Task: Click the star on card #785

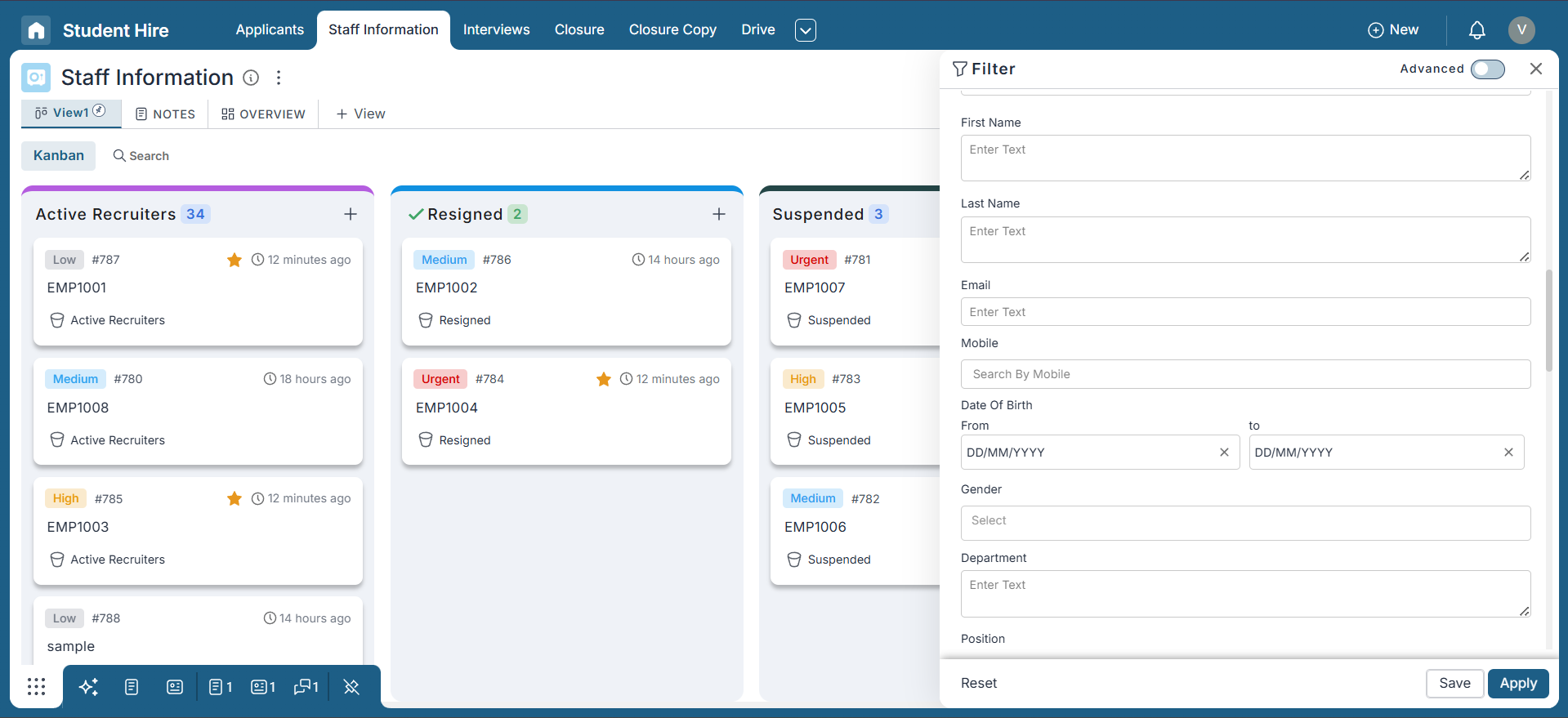Action: click(x=235, y=498)
